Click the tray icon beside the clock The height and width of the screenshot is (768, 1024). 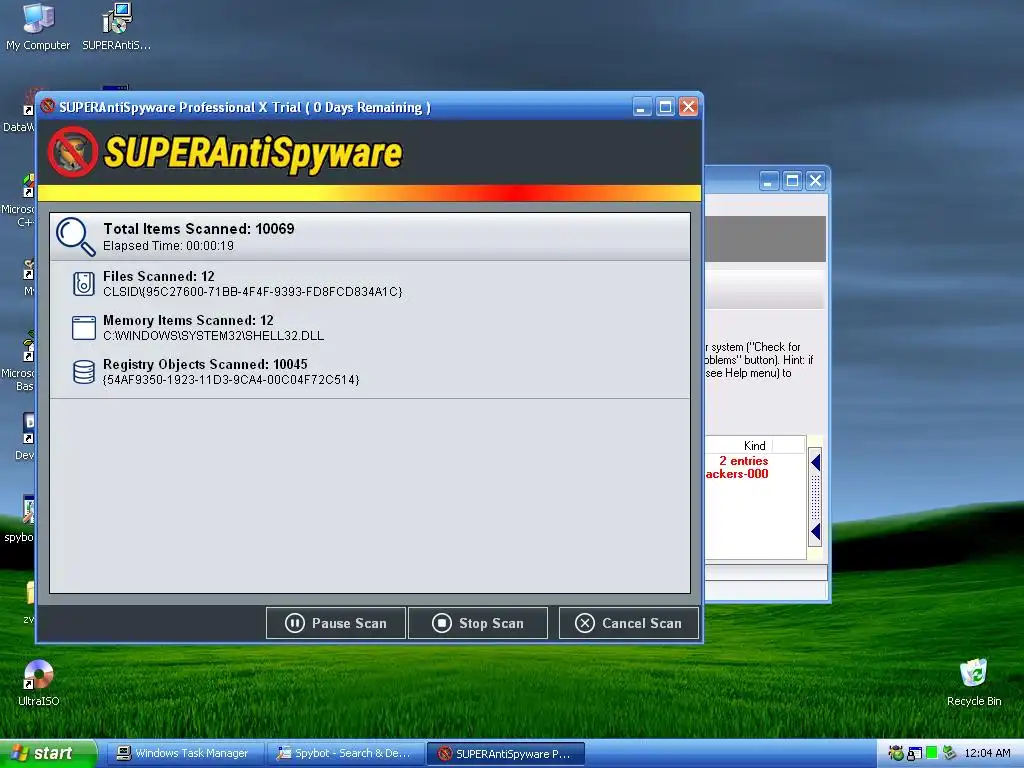950,754
